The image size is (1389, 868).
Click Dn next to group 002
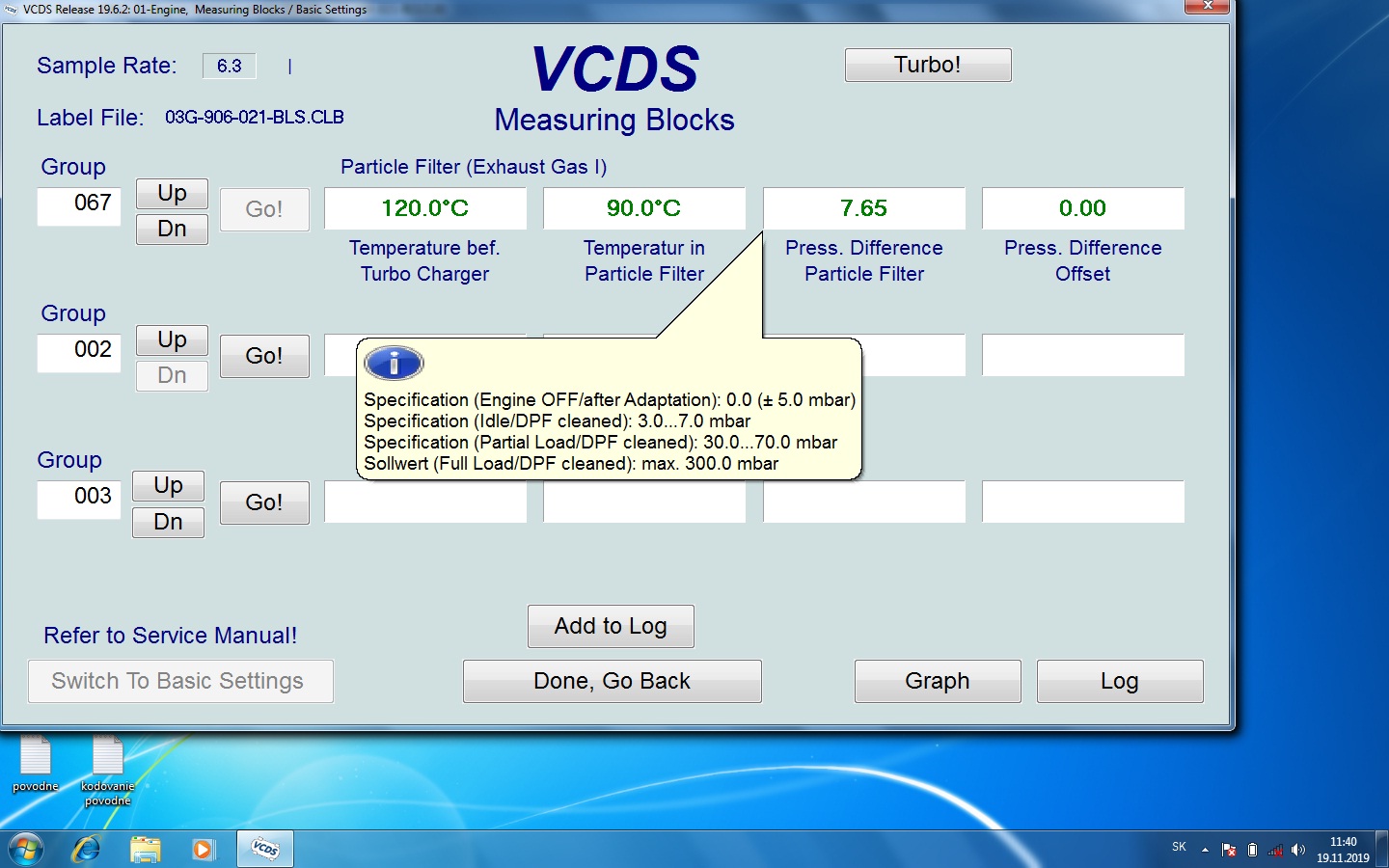pos(172,375)
